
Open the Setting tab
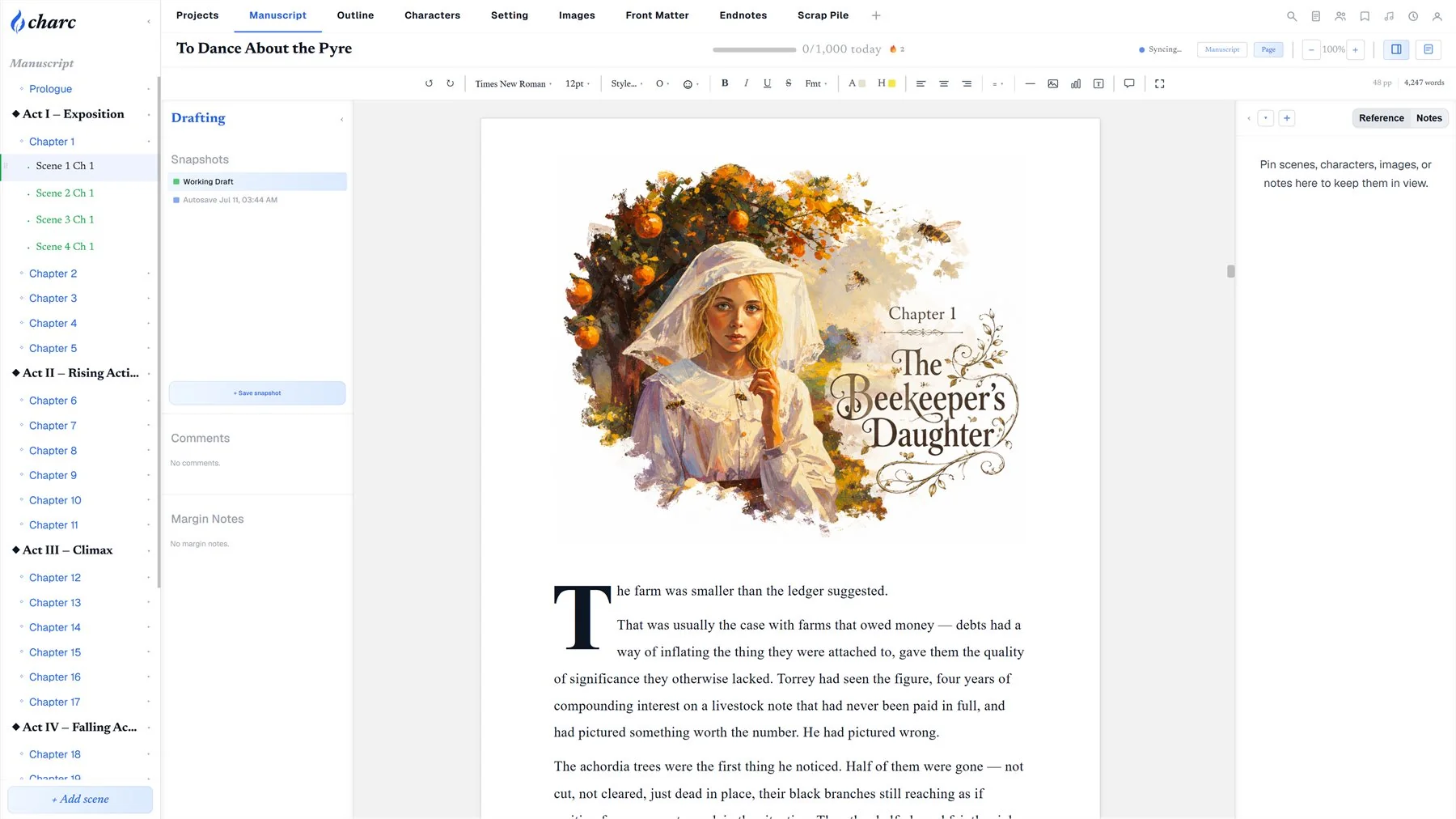coord(510,15)
